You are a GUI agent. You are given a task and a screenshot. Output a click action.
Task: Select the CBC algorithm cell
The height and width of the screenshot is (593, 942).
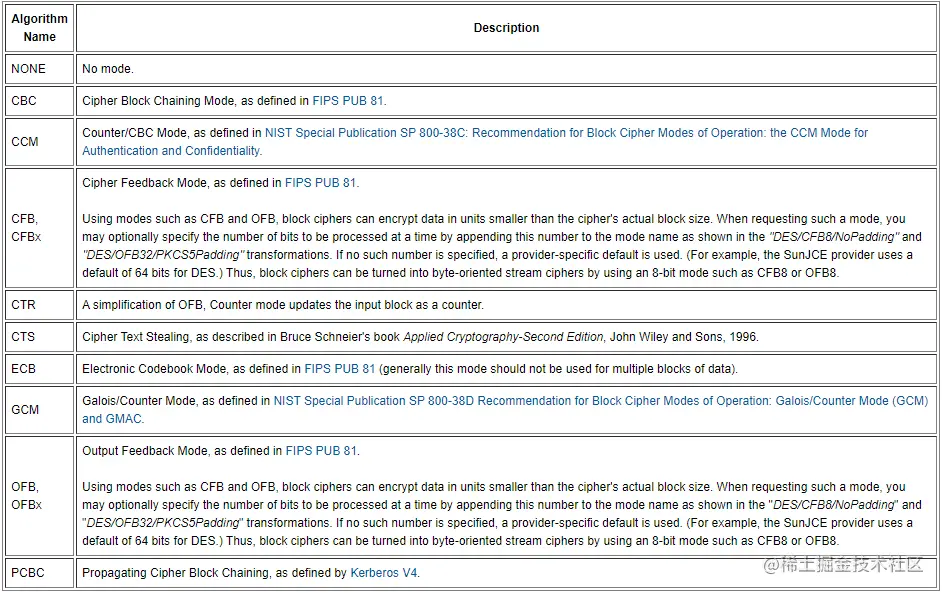pyautogui.click(x=40, y=101)
